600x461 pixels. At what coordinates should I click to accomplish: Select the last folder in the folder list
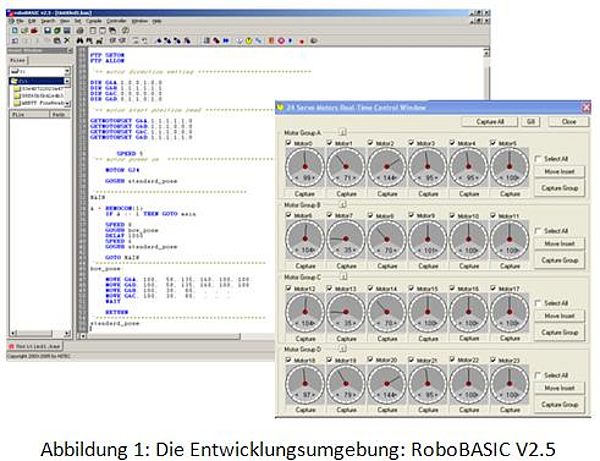tap(40, 103)
